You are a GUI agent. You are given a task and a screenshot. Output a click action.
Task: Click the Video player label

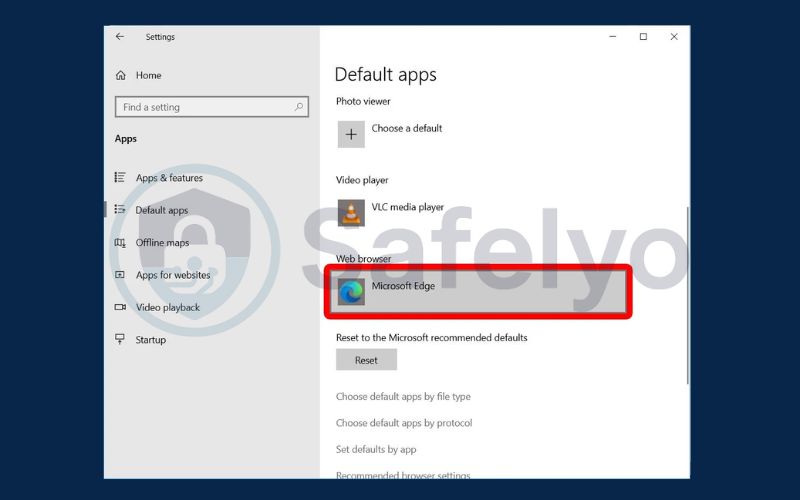[362, 180]
